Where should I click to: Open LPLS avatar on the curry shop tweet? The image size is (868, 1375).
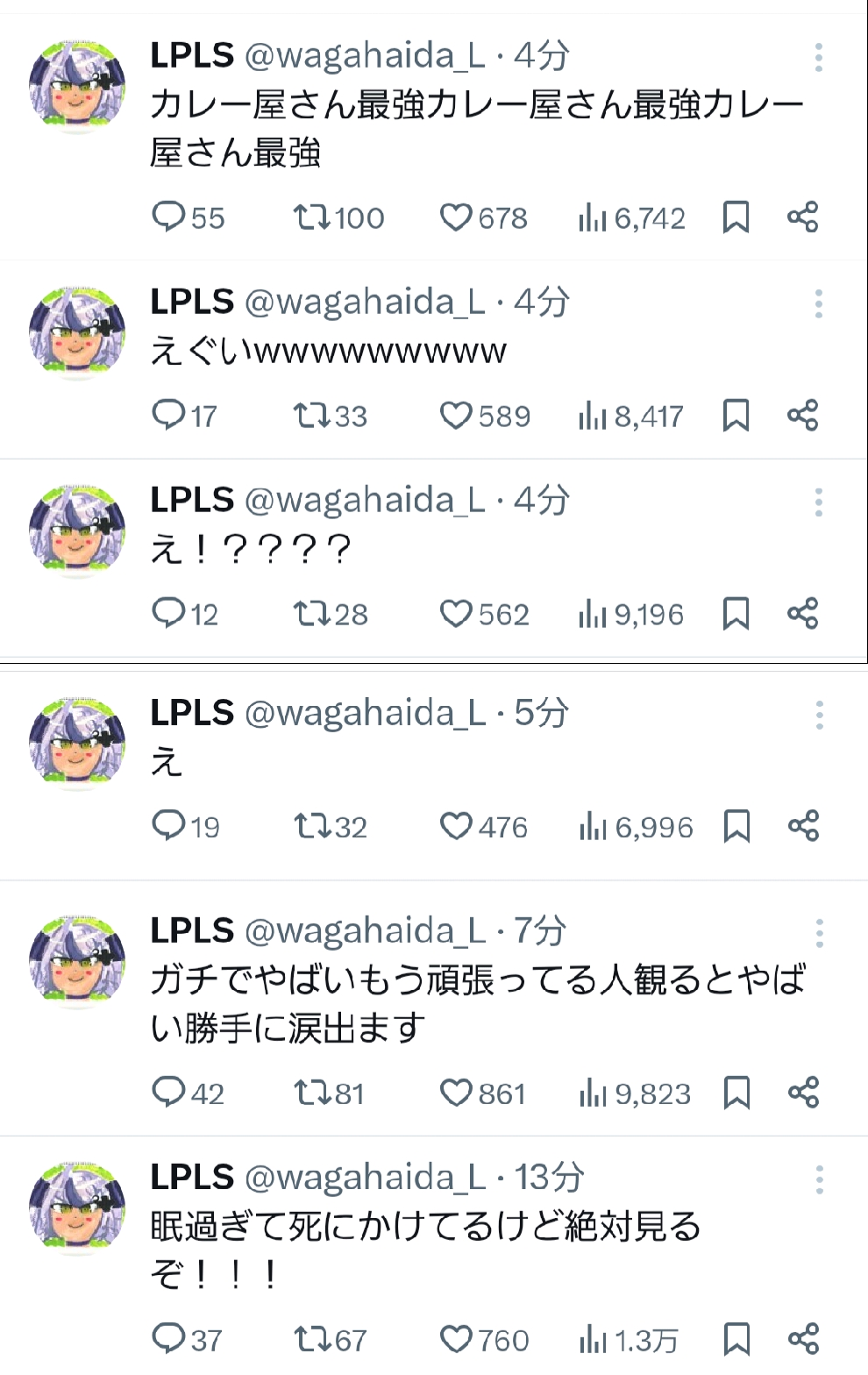click(77, 86)
